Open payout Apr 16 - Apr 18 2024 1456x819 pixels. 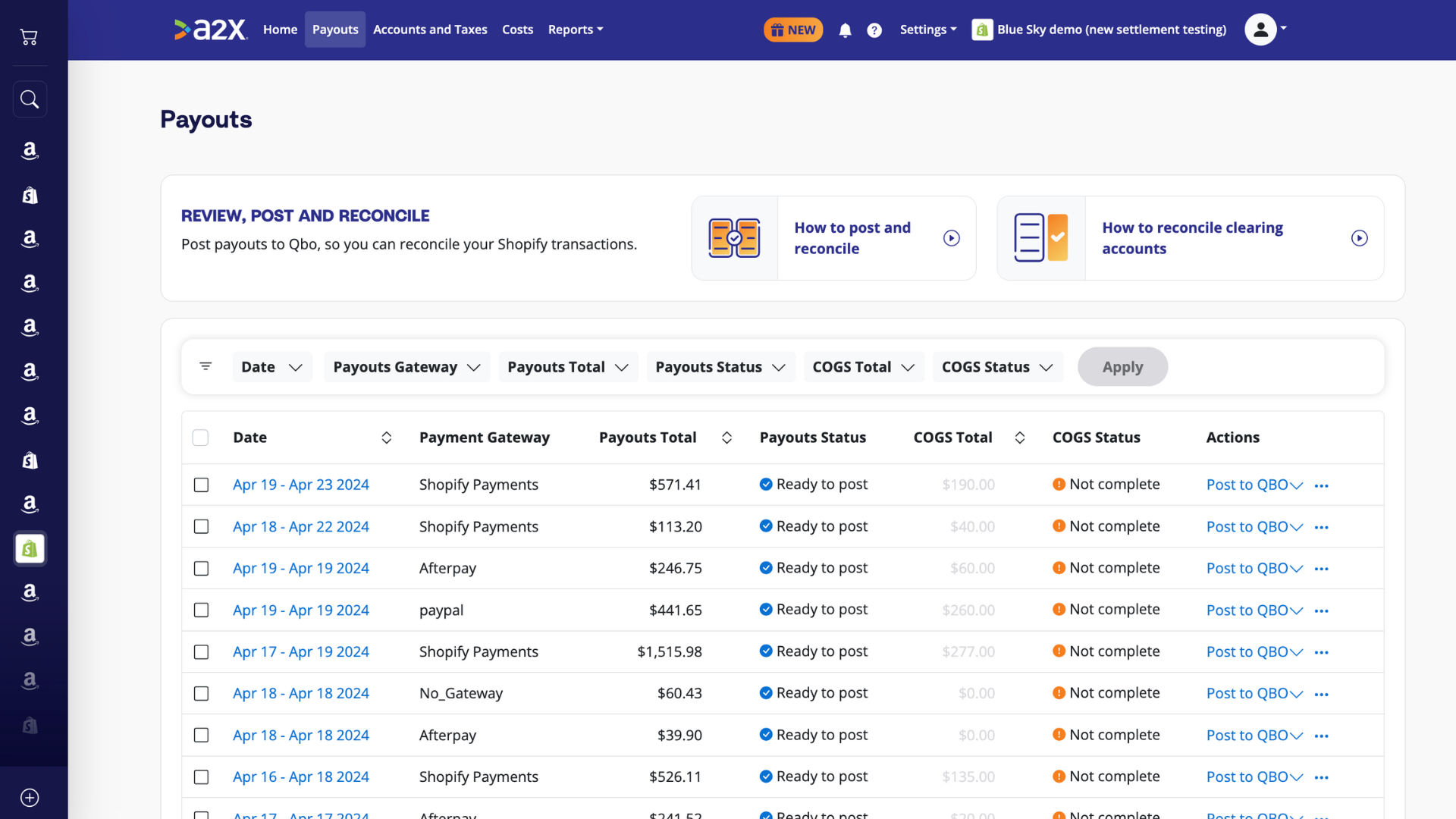(x=301, y=777)
